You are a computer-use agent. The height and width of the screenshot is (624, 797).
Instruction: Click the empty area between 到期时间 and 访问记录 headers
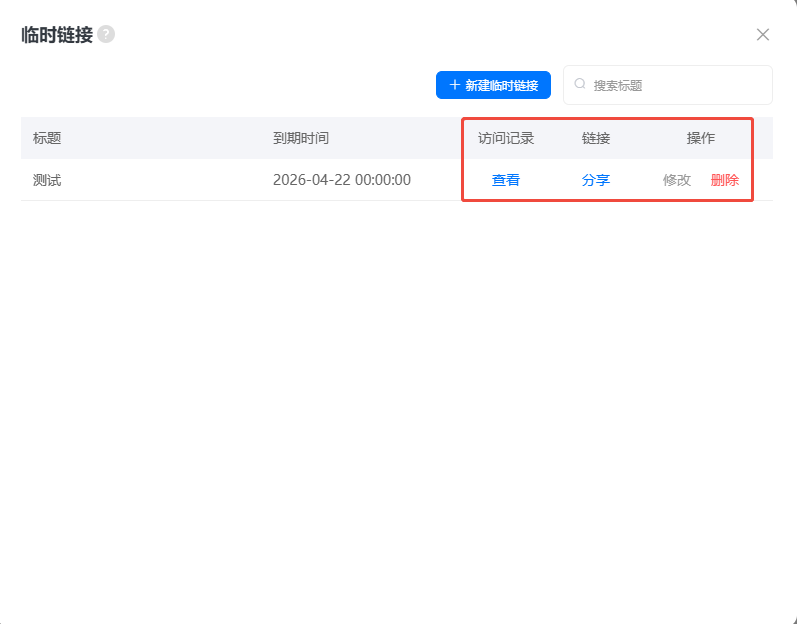point(400,138)
